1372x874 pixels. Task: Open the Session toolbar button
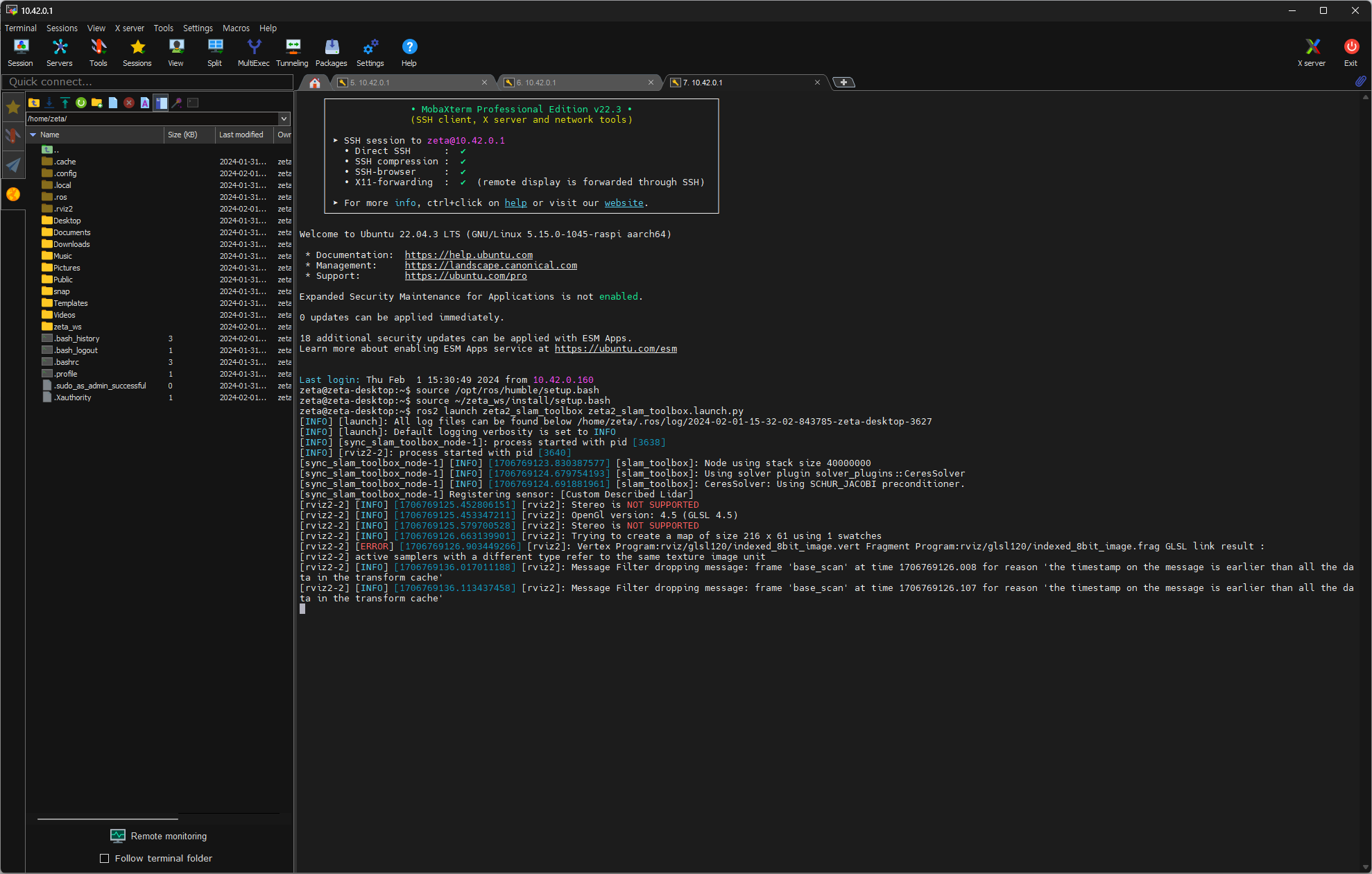tap(20, 53)
